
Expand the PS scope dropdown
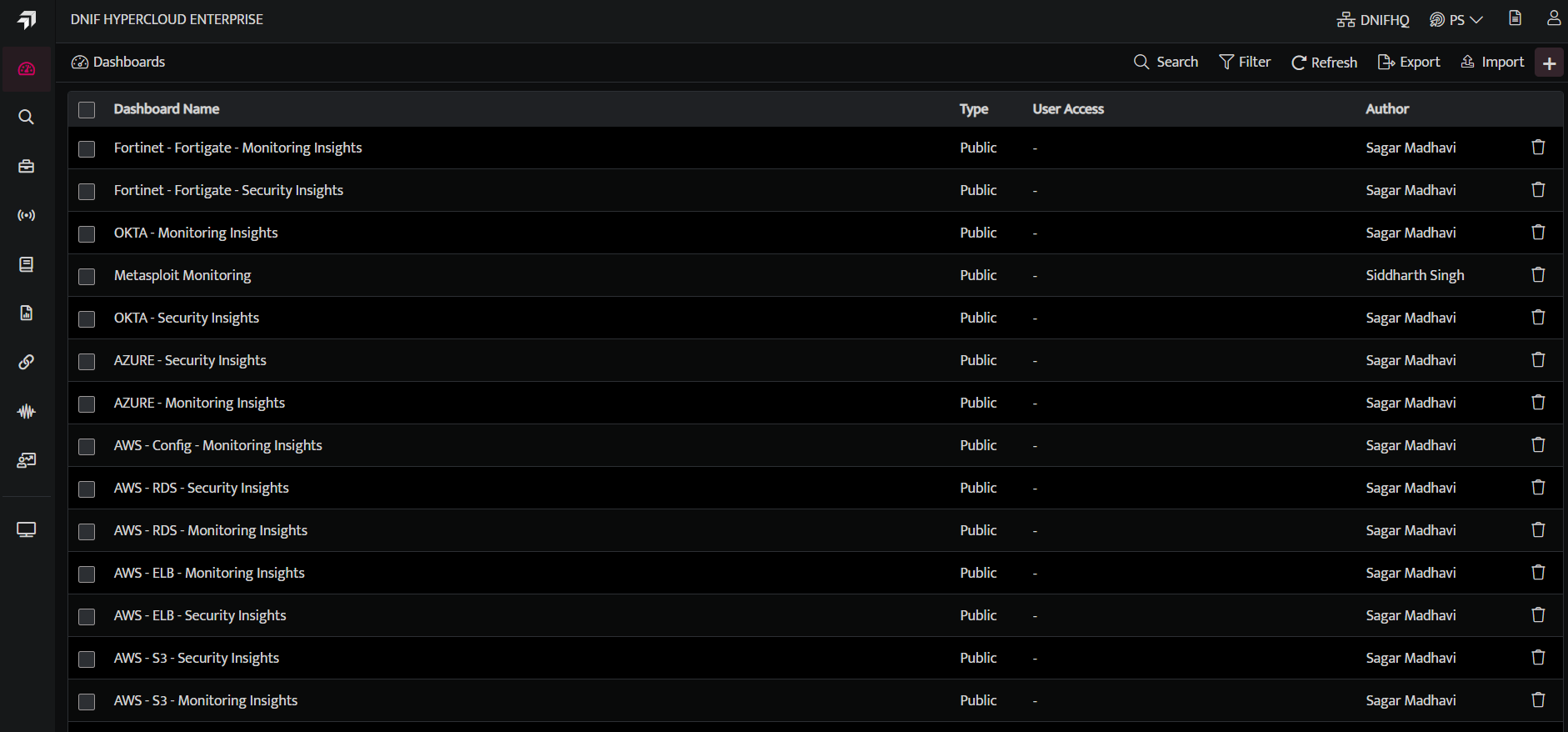coord(1456,20)
